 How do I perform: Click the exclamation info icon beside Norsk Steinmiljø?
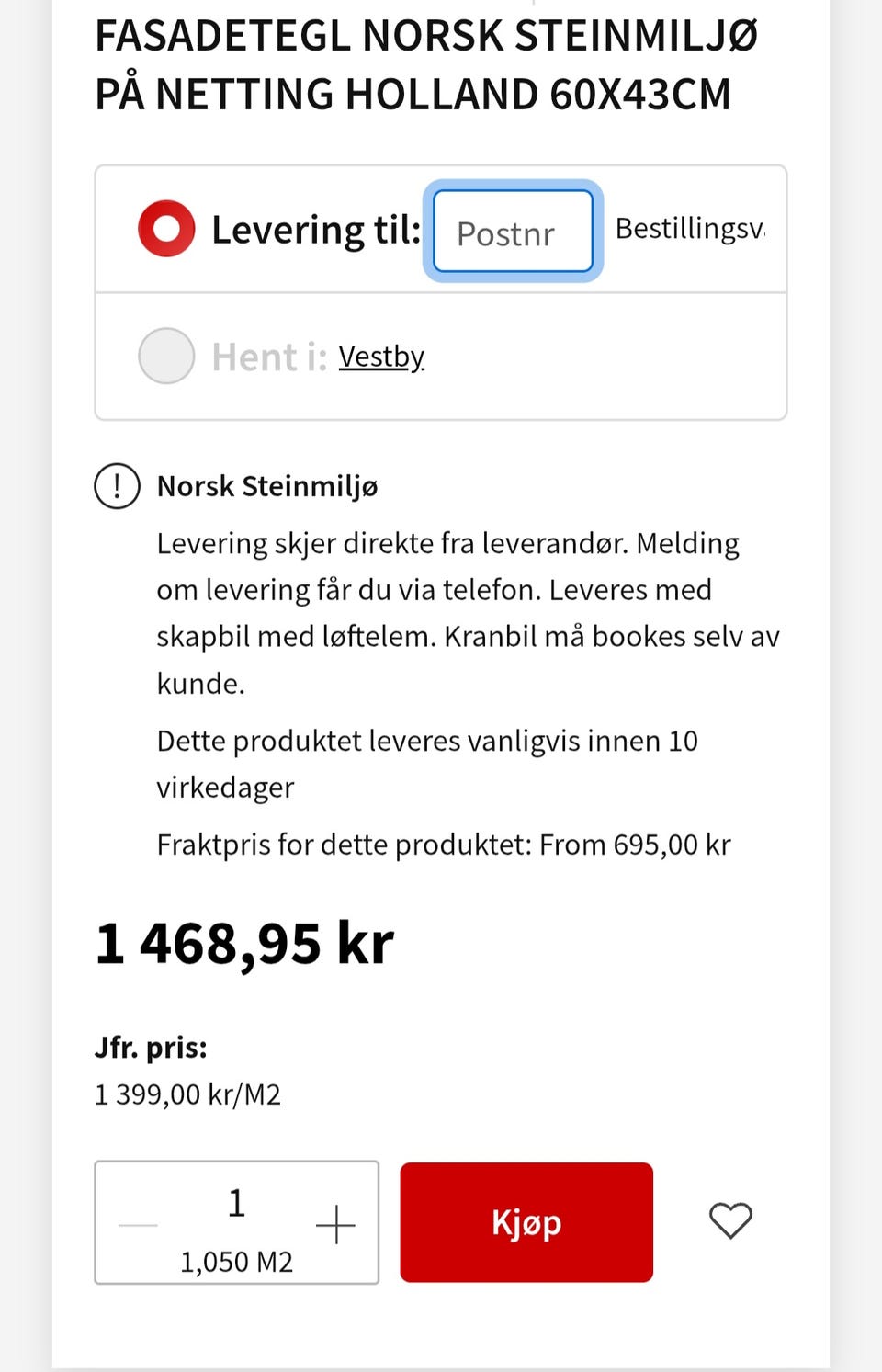pos(117,486)
